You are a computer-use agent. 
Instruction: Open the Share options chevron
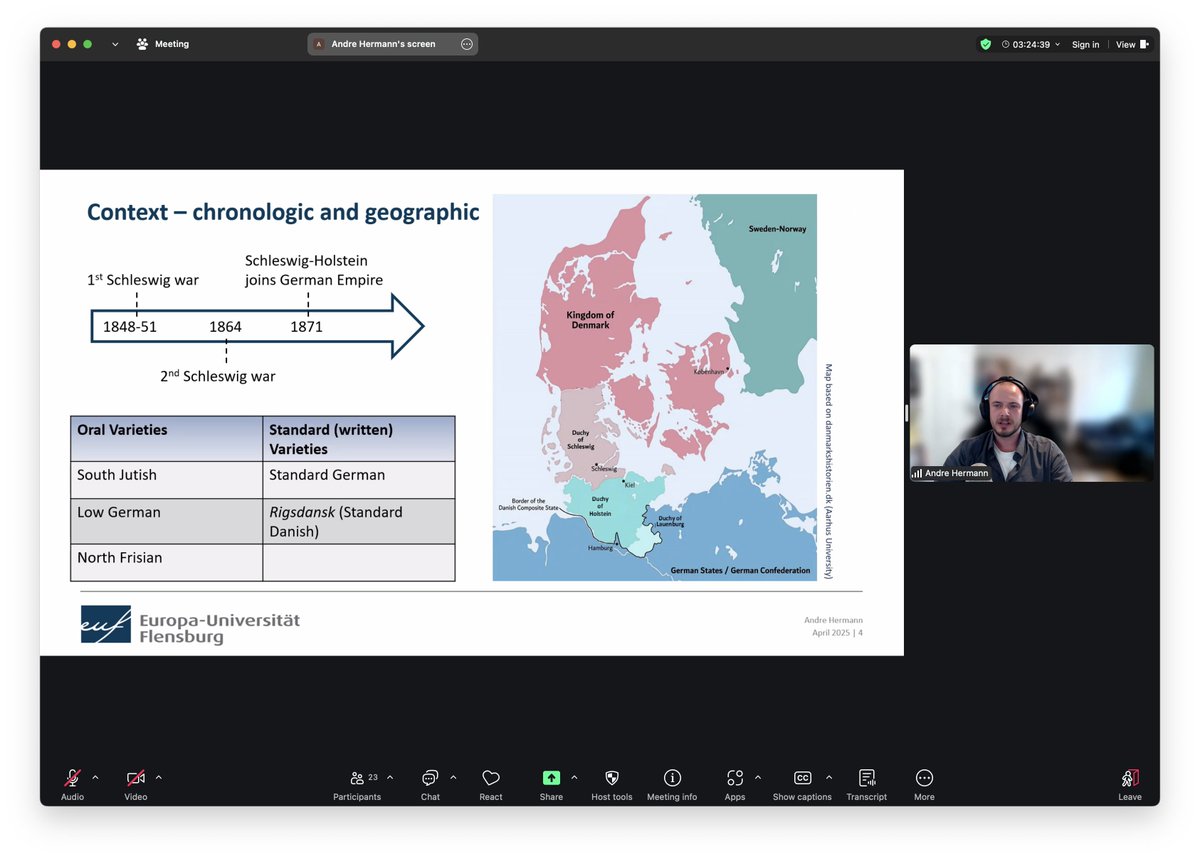tap(573, 776)
